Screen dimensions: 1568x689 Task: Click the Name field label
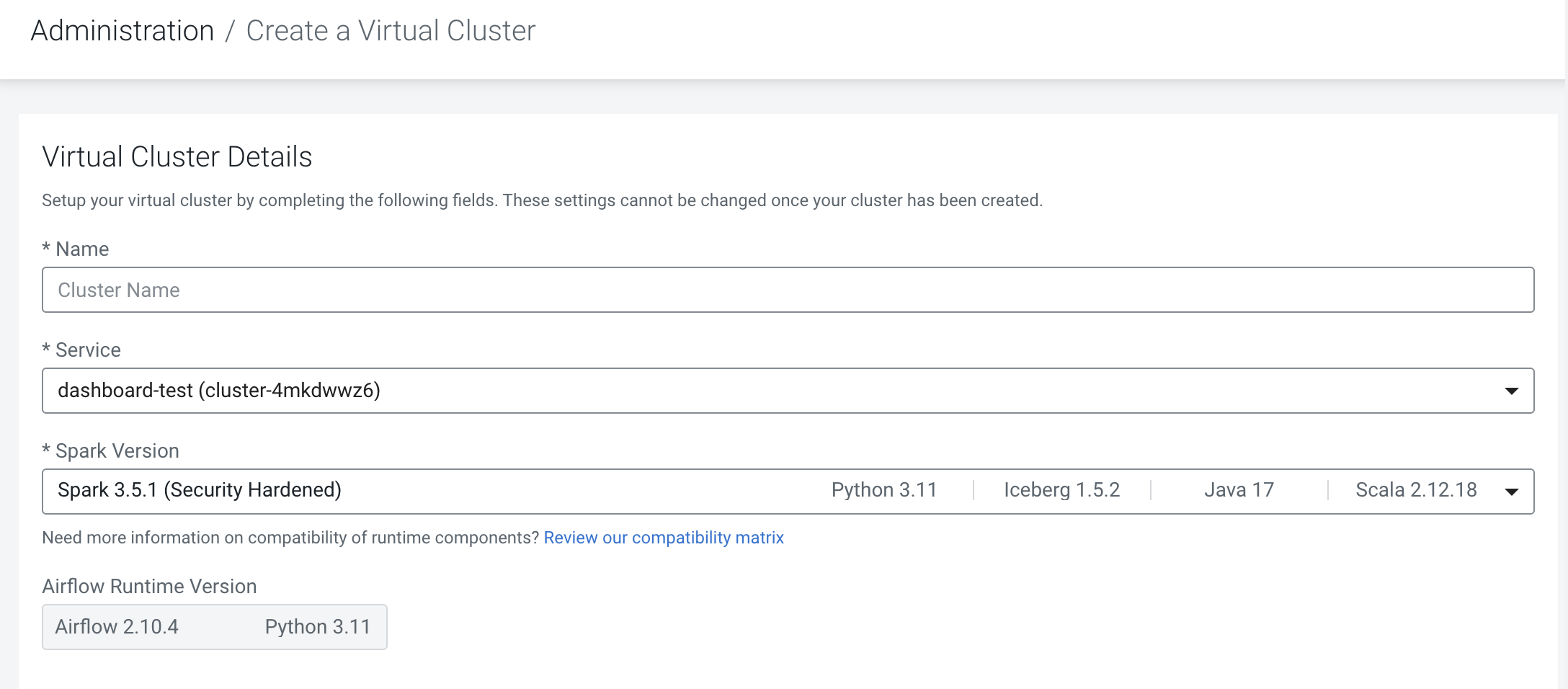81,249
